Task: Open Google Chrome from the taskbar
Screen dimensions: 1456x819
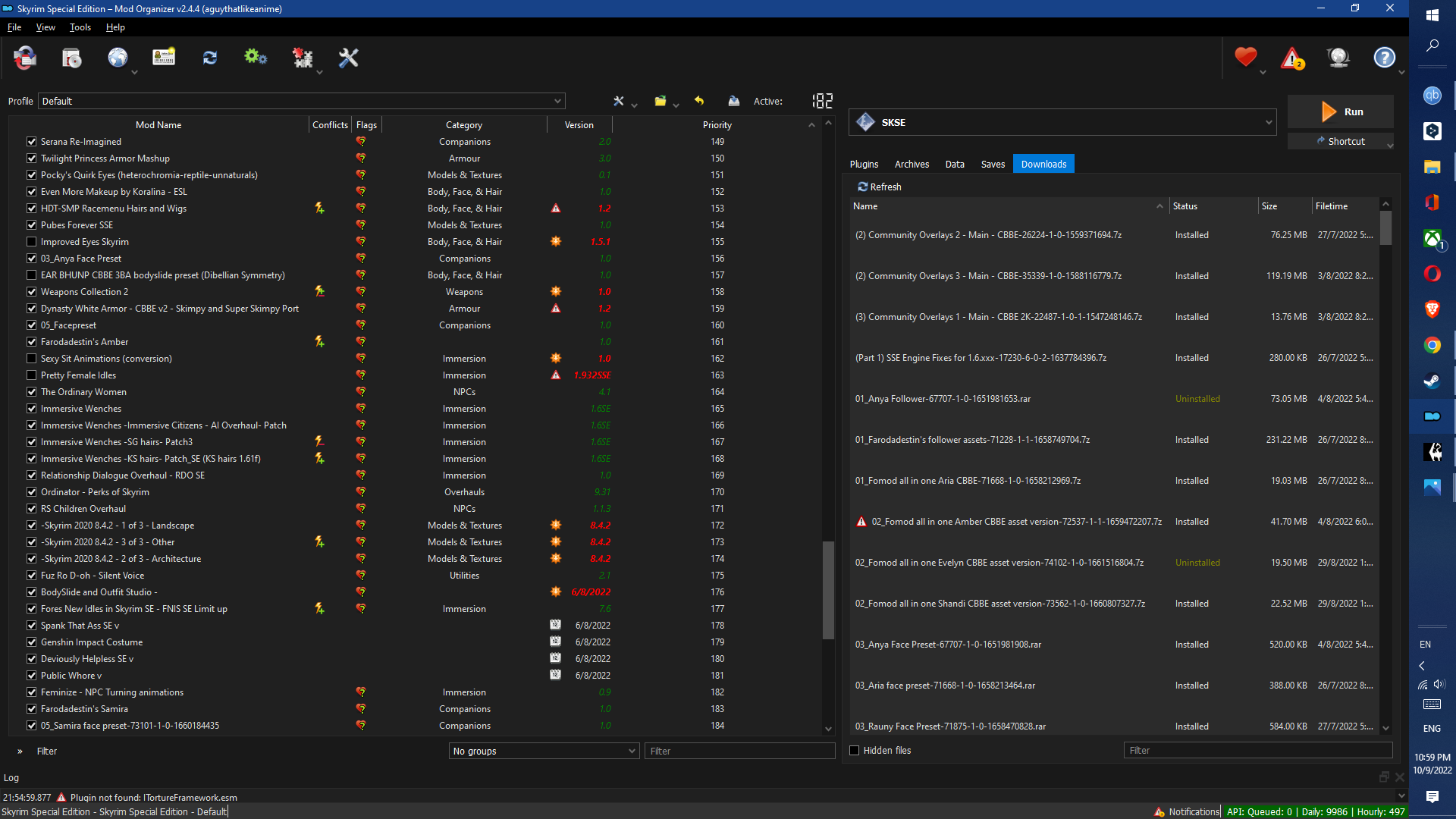Action: pyautogui.click(x=1432, y=345)
